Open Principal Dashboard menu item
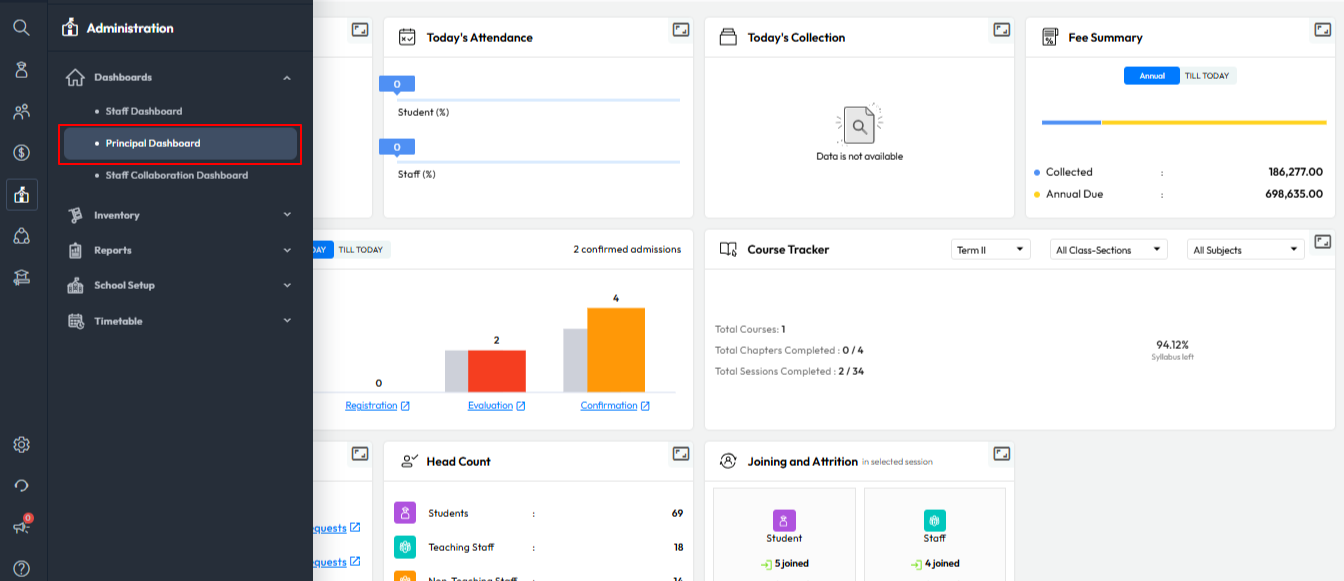This screenshot has height=581, width=1344. point(180,143)
